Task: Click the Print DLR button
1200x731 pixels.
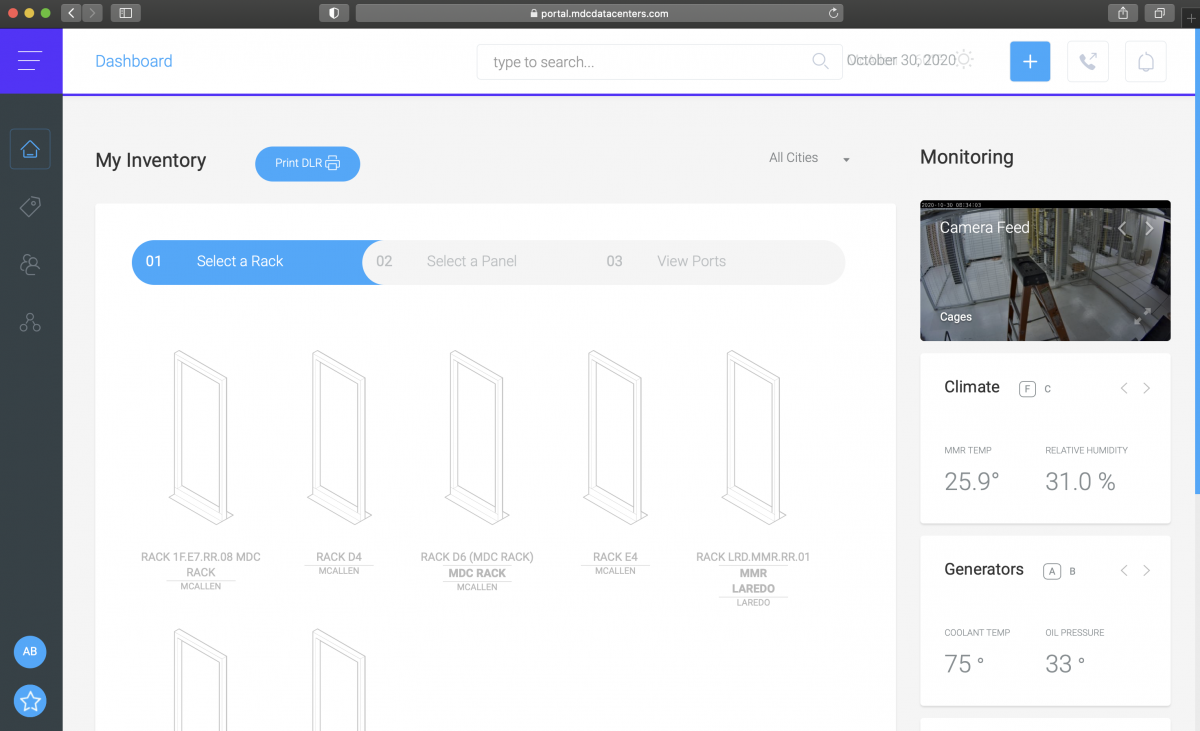Action: (x=307, y=163)
